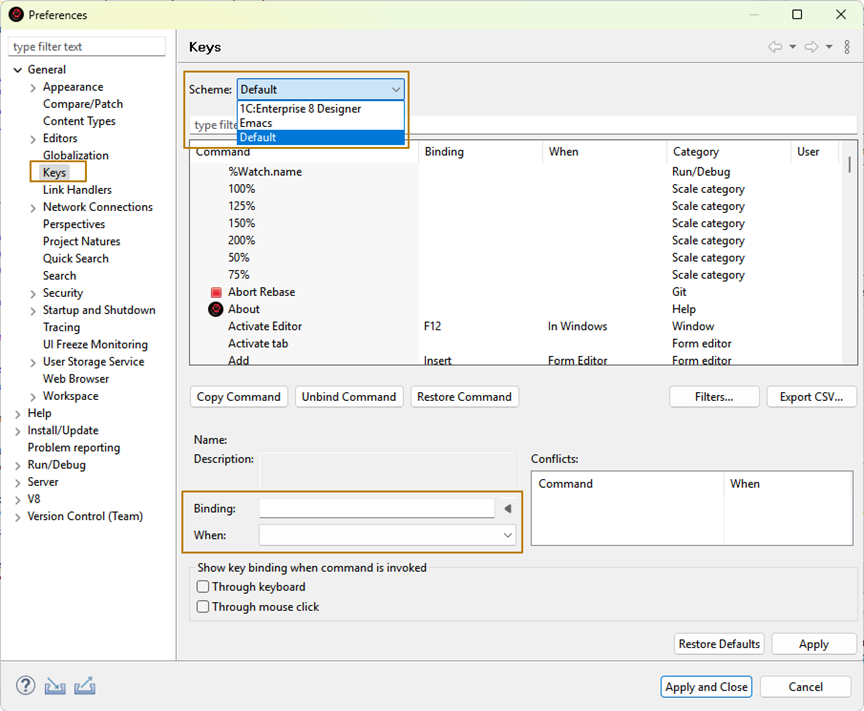Open the When dropdown
Screen dimensions: 864x711
pyautogui.click(x=387, y=536)
